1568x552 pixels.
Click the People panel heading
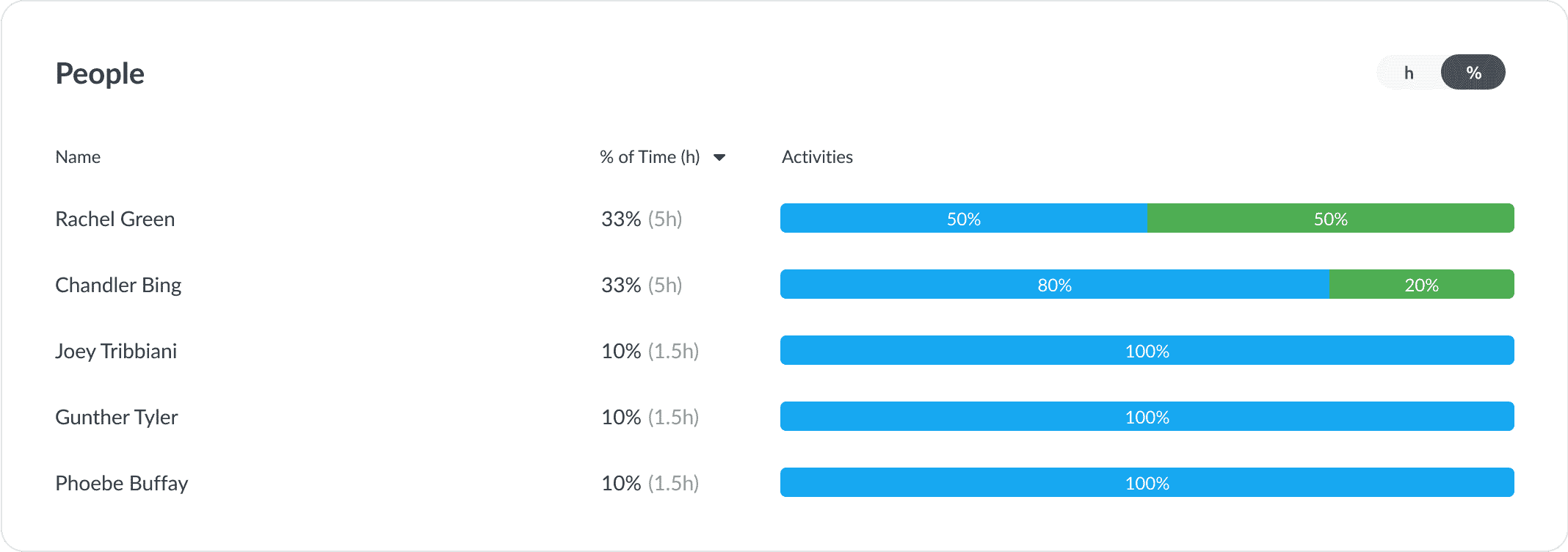coord(100,74)
